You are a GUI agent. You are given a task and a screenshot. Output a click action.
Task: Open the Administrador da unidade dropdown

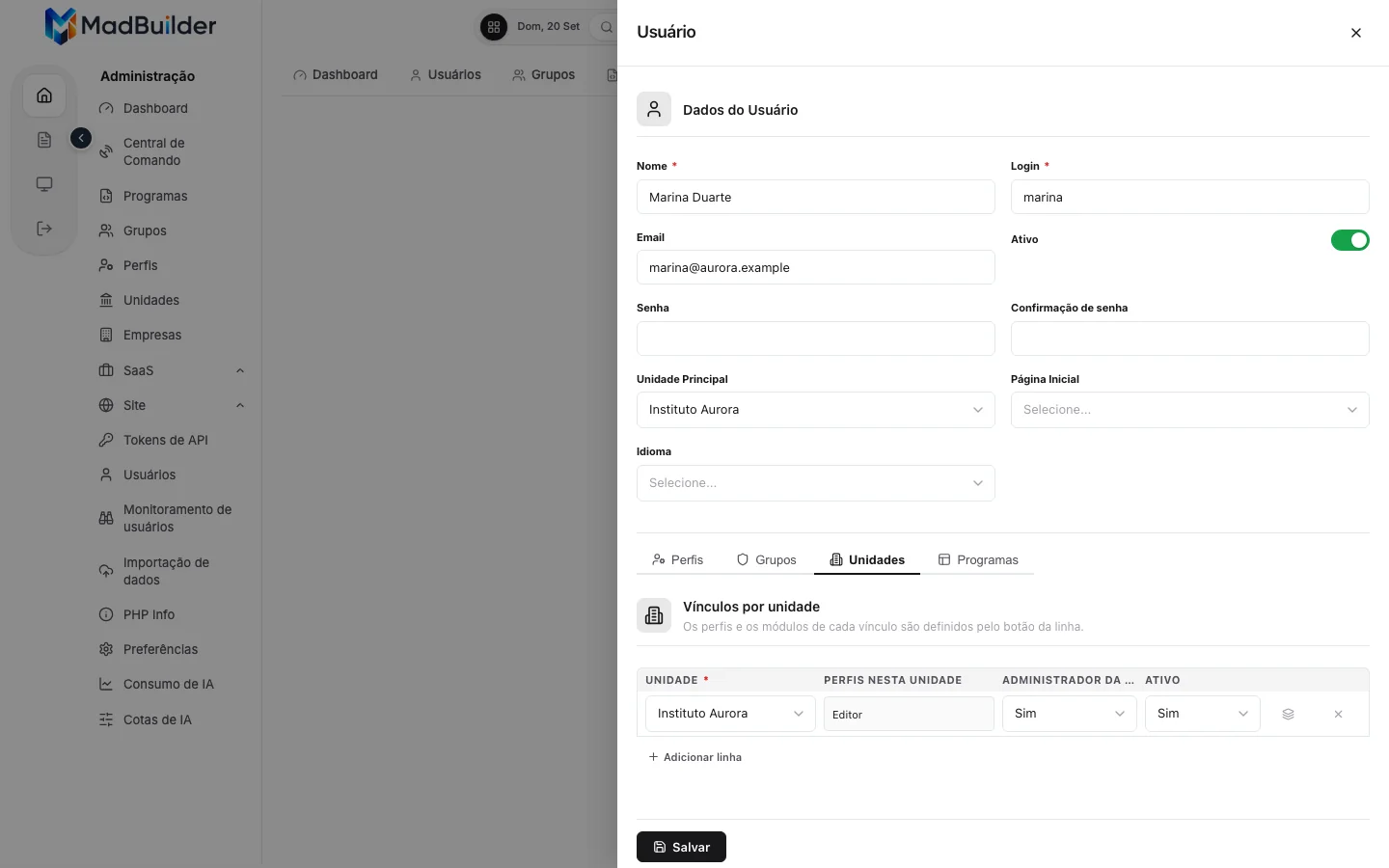1070,714
